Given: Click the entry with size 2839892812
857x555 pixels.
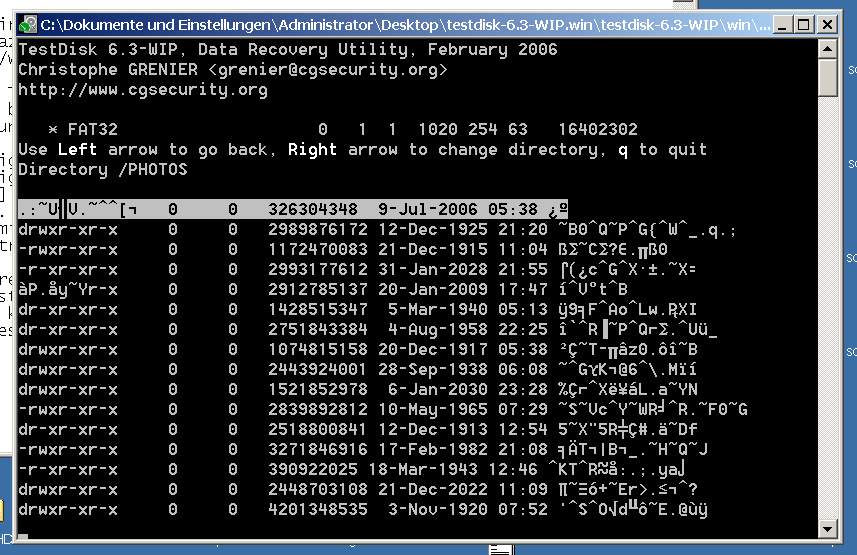Looking at the screenshot, I should [x=383, y=410].
